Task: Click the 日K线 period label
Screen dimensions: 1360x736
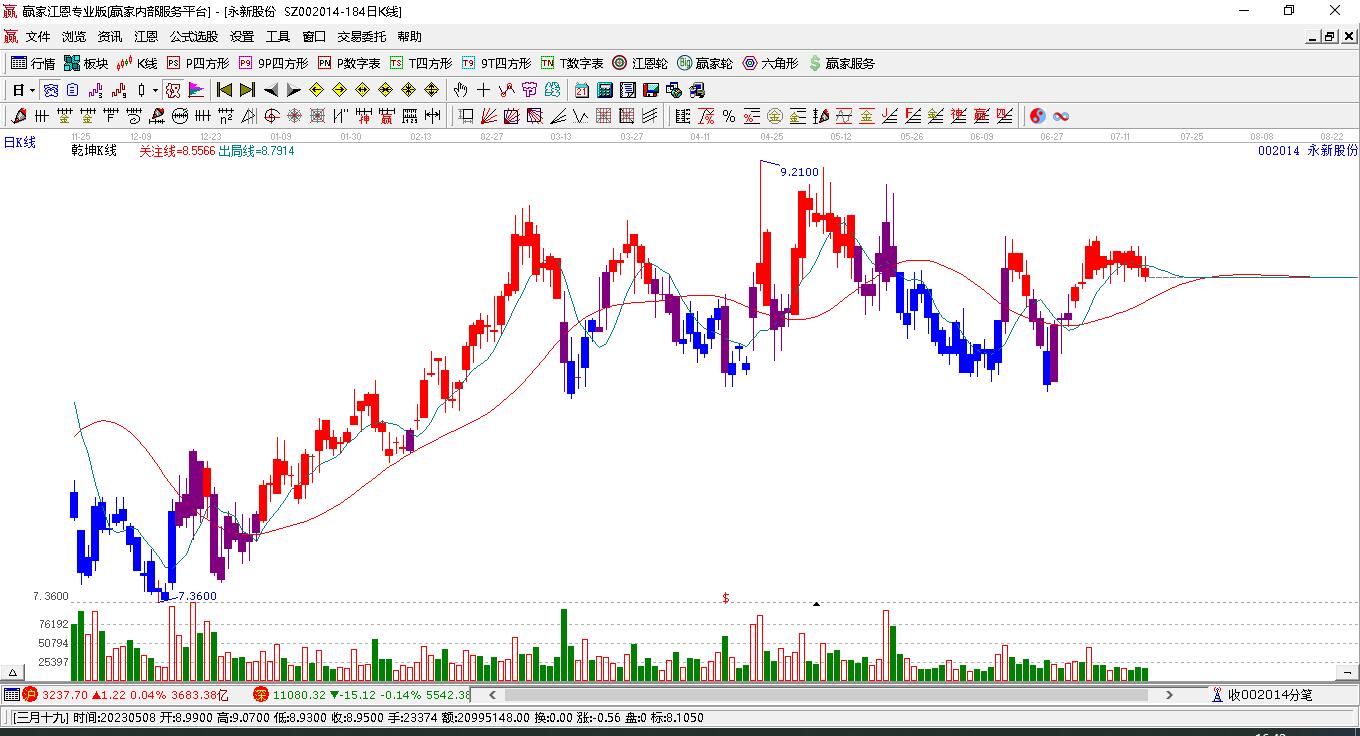Action: pyautogui.click(x=19, y=143)
